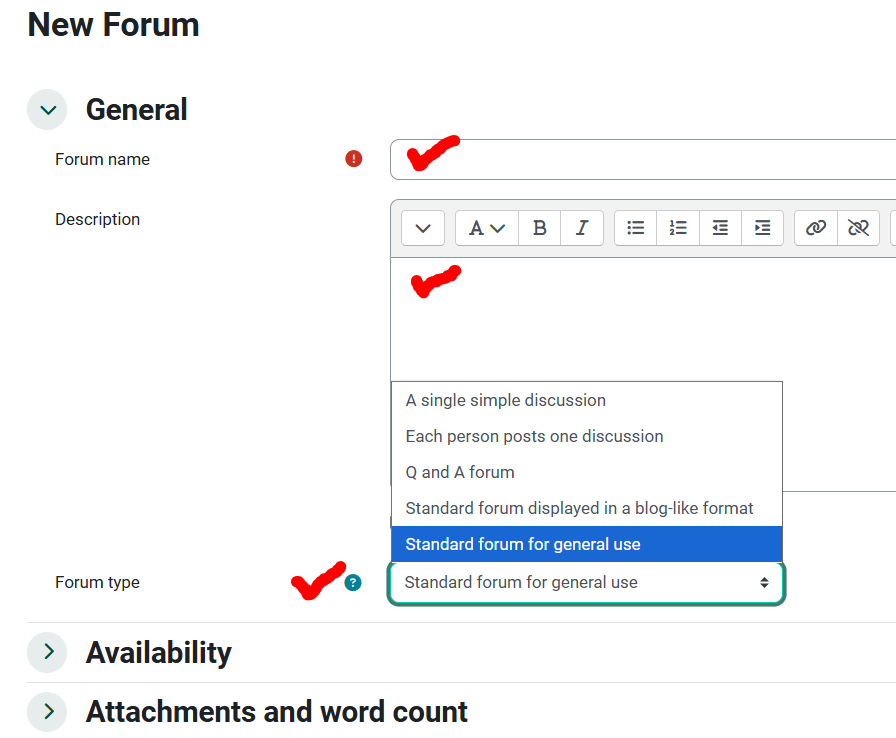Screen dimensions: 896x738
Task: Choose the 'Q and A forum' option
Action: pos(460,472)
